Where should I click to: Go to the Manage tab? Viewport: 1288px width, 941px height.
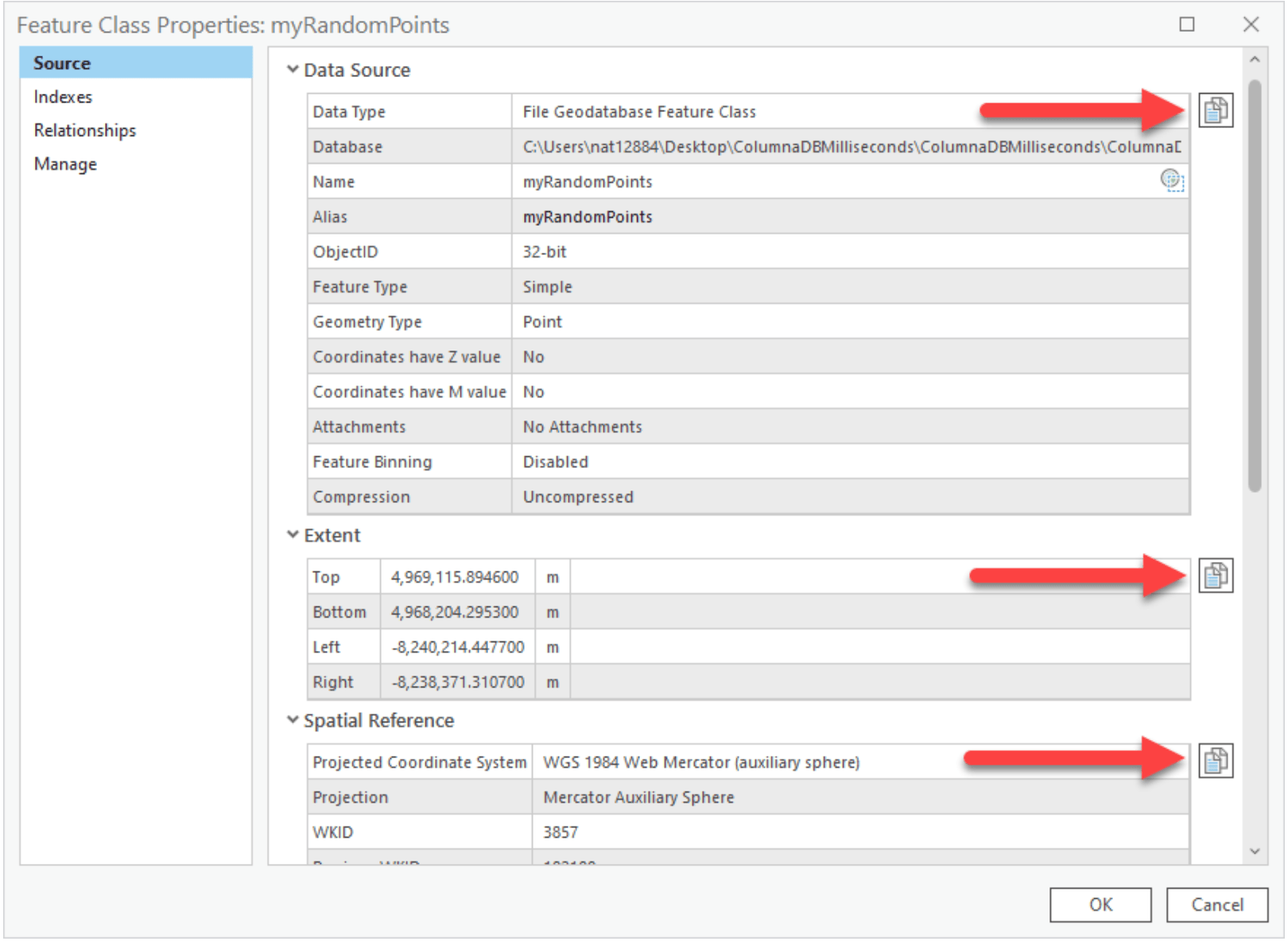pyautogui.click(x=65, y=164)
